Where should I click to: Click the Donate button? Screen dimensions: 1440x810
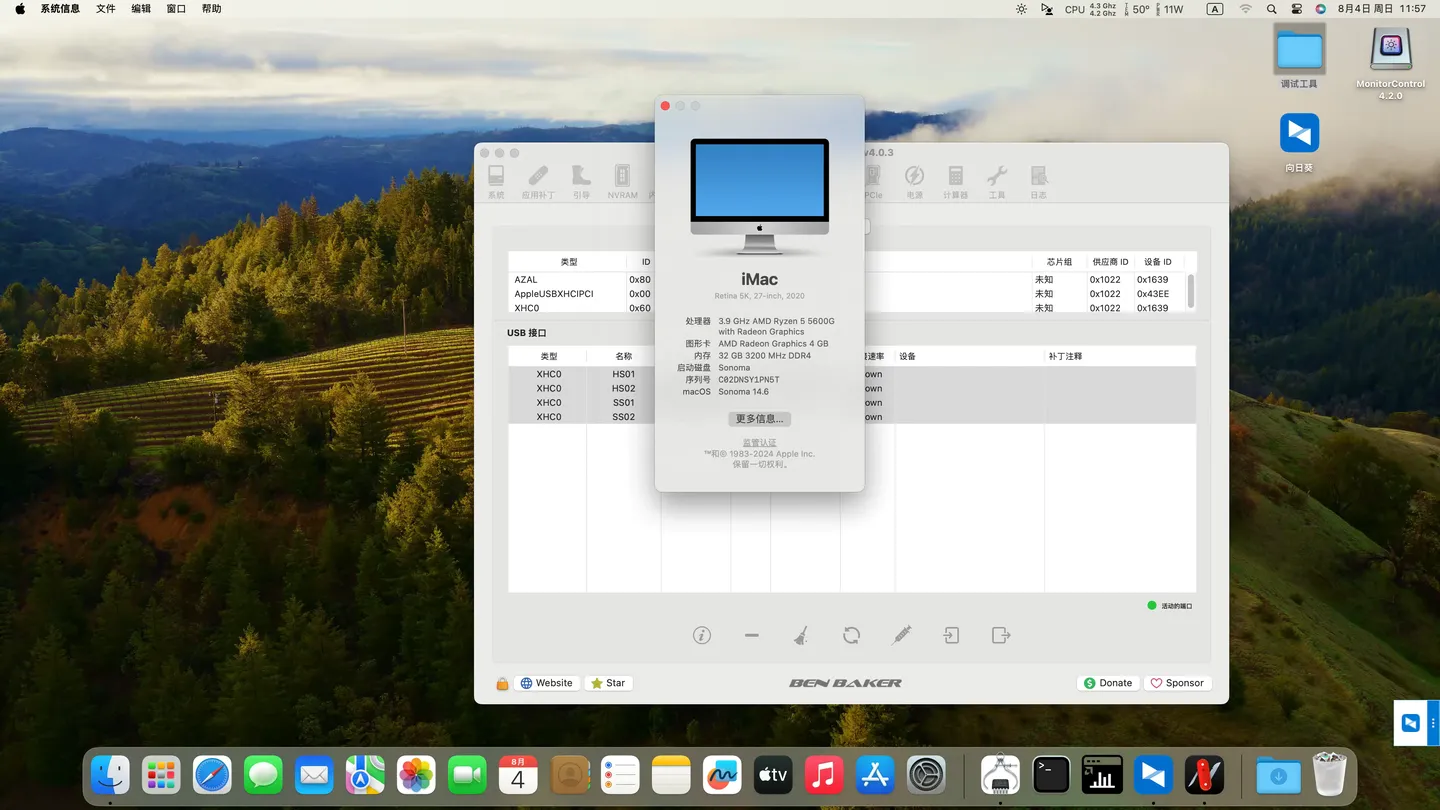point(1108,683)
